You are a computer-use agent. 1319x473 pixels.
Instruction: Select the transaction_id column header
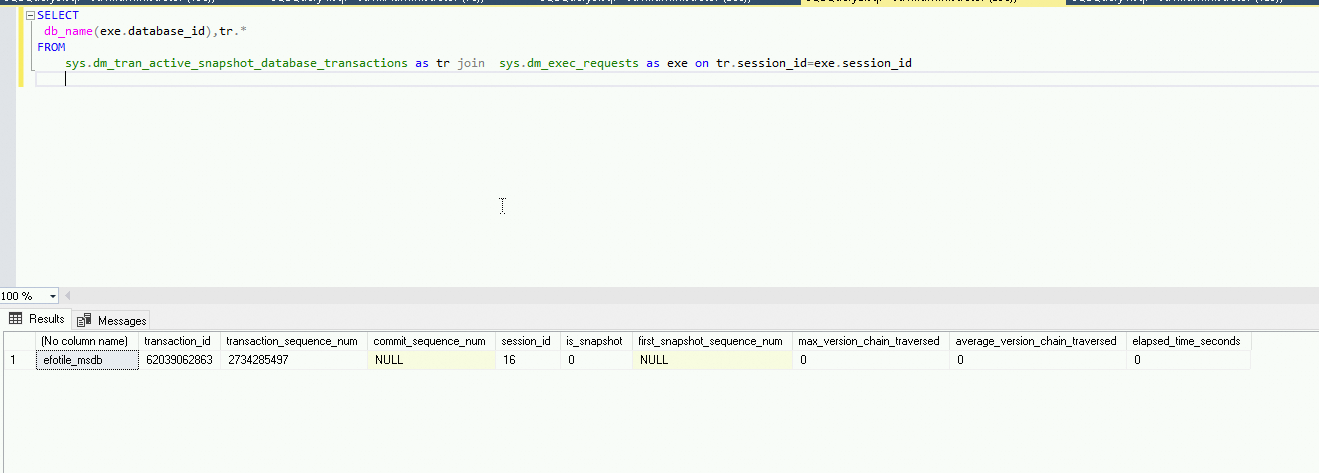click(179, 341)
